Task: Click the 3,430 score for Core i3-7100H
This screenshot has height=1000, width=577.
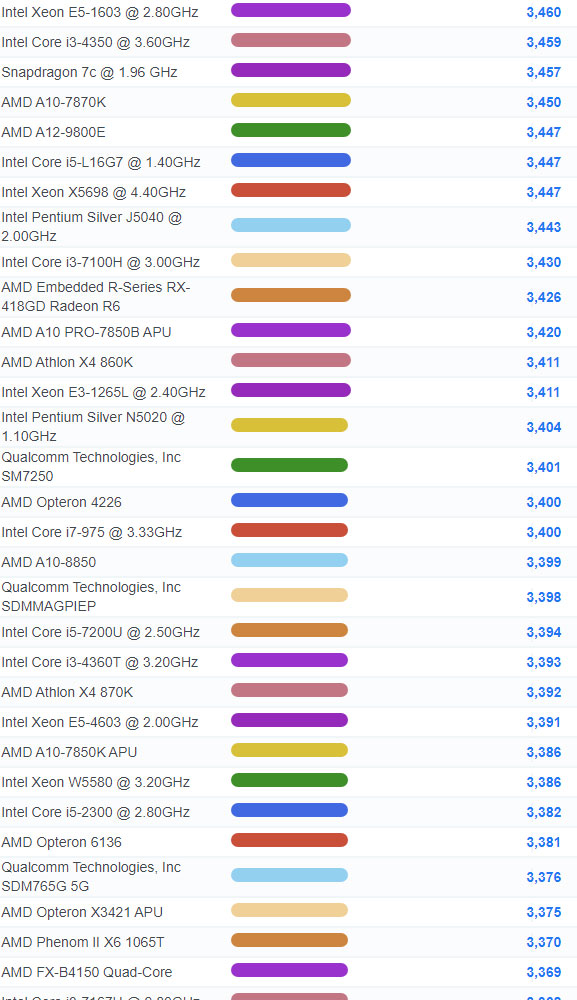Action: [x=544, y=262]
